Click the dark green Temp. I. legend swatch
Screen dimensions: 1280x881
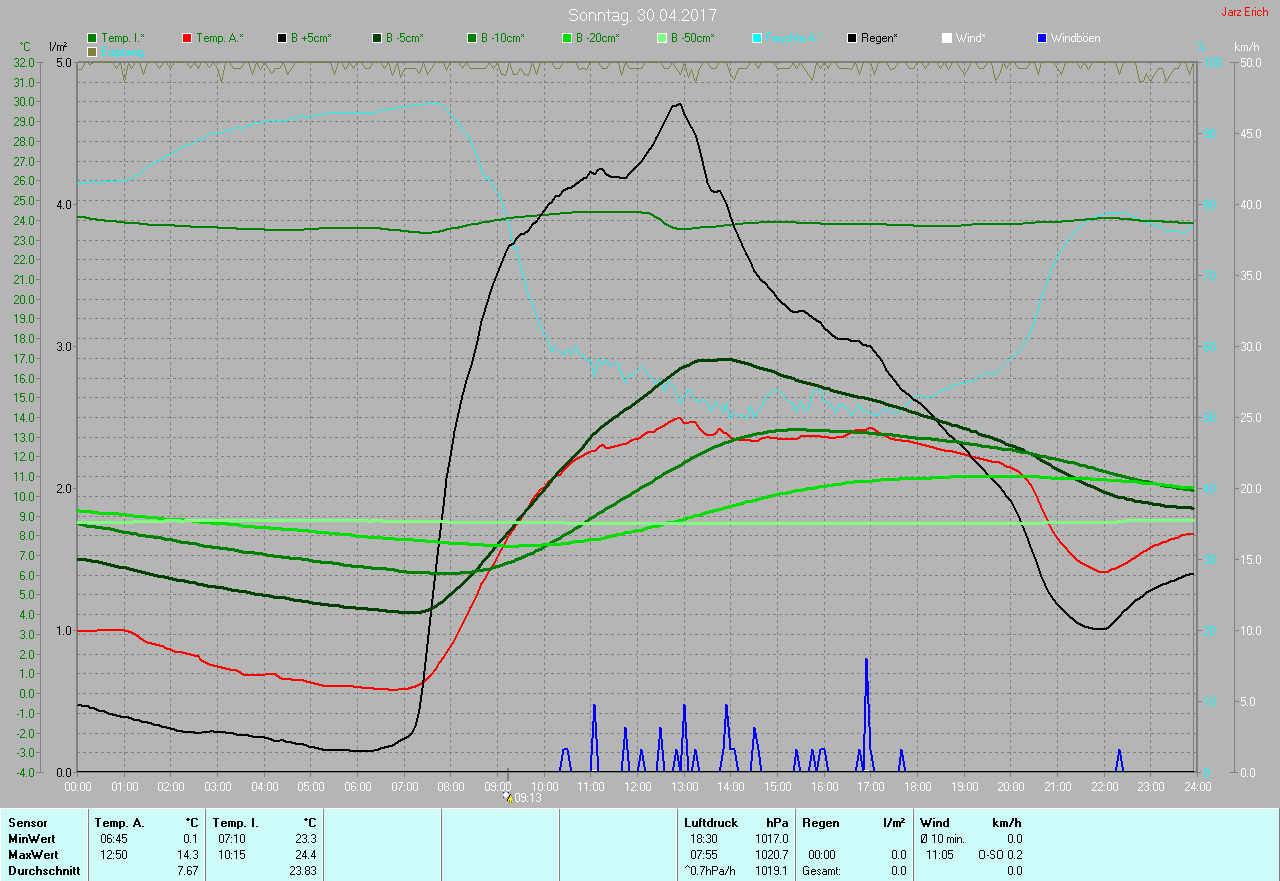[92, 38]
